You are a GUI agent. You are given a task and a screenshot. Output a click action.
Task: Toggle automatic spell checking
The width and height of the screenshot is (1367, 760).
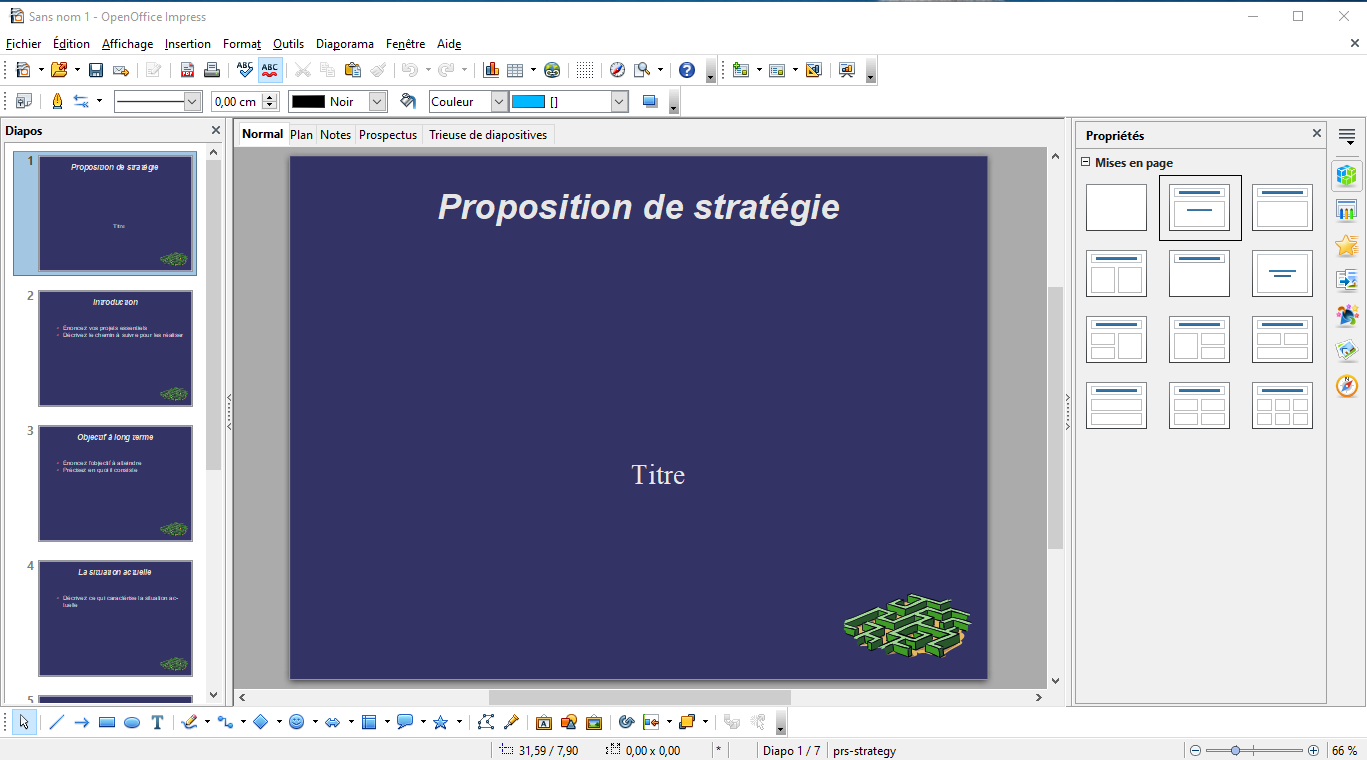click(x=270, y=70)
